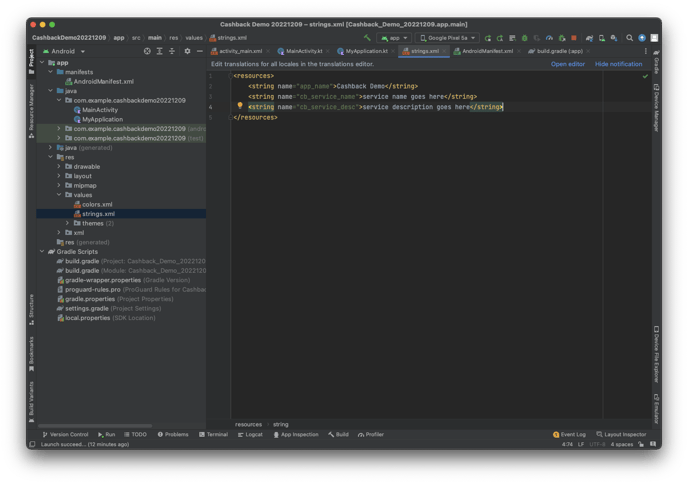Open the Google Pixel 5a device dropdown
This screenshot has height=484, width=688.
pyautogui.click(x=446, y=38)
